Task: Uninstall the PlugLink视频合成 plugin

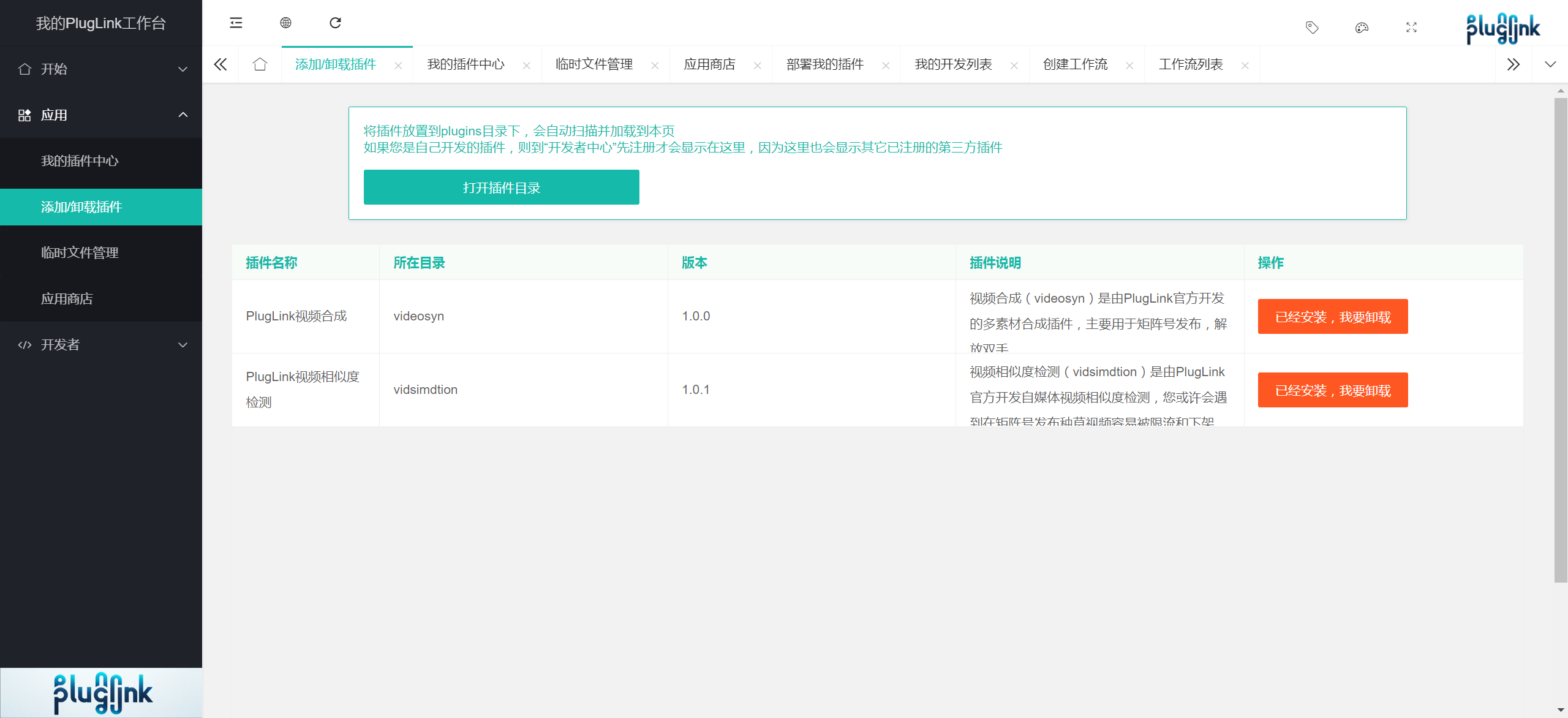Action: click(1333, 317)
